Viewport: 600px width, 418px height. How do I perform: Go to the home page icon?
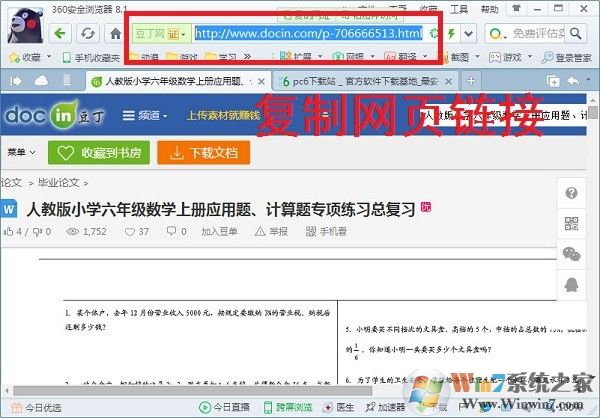tap(115, 34)
